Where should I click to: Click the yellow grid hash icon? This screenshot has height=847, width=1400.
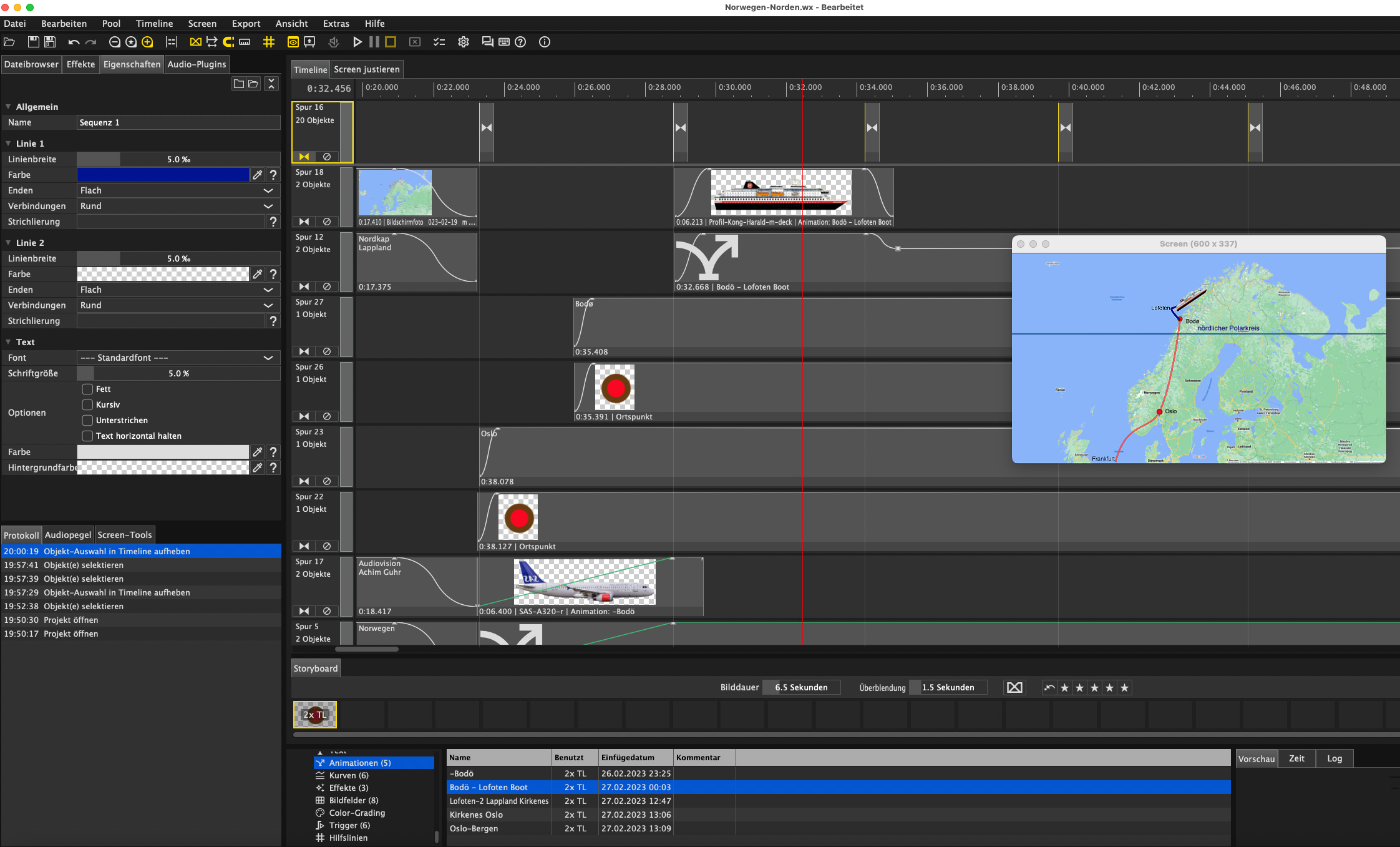coord(269,42)
